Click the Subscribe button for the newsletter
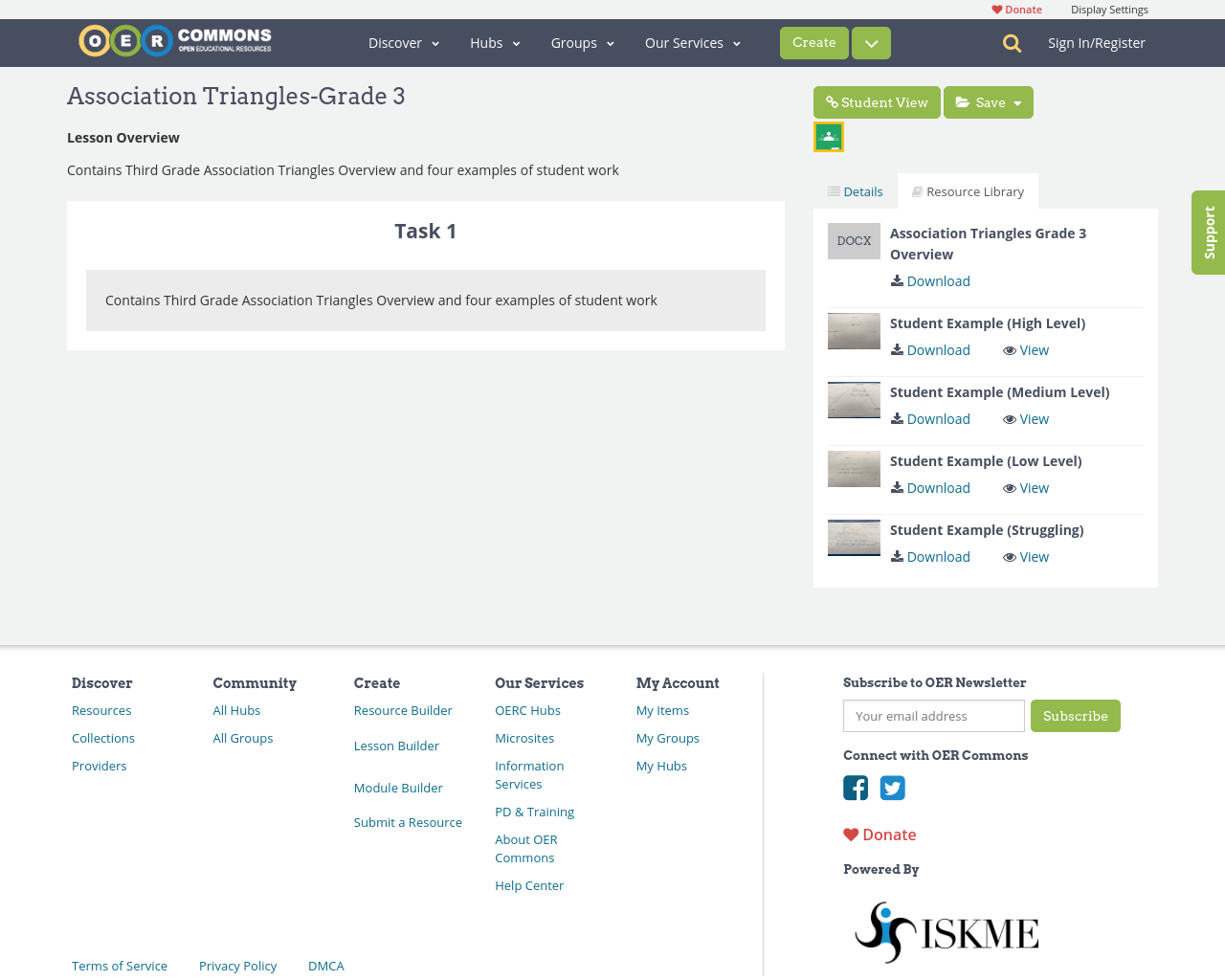This screenshot has height=980, width=1225. (x=1076, y=715)
